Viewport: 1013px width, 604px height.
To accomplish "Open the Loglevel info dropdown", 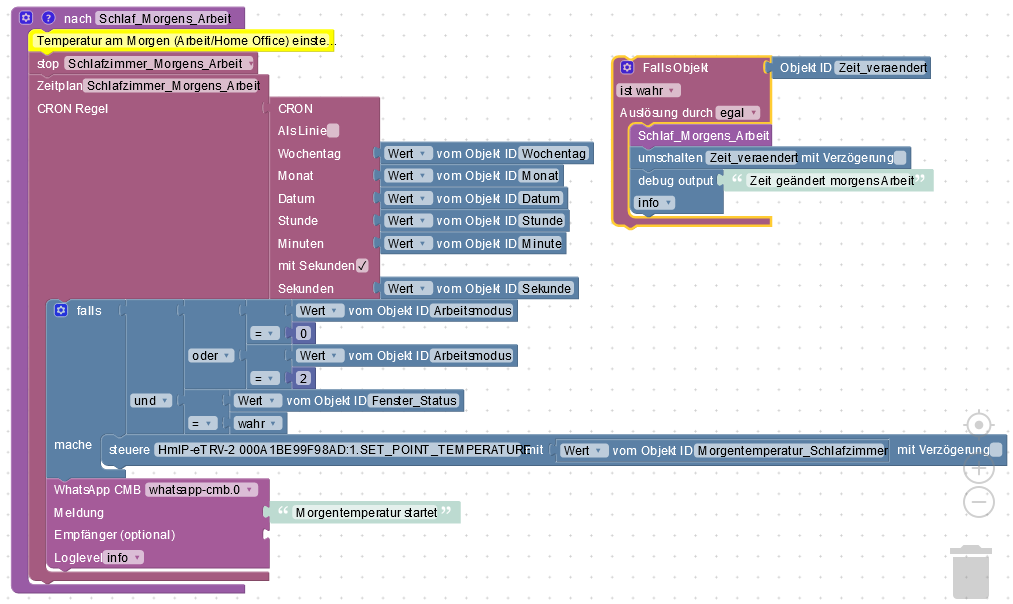I will pos(123,557).
